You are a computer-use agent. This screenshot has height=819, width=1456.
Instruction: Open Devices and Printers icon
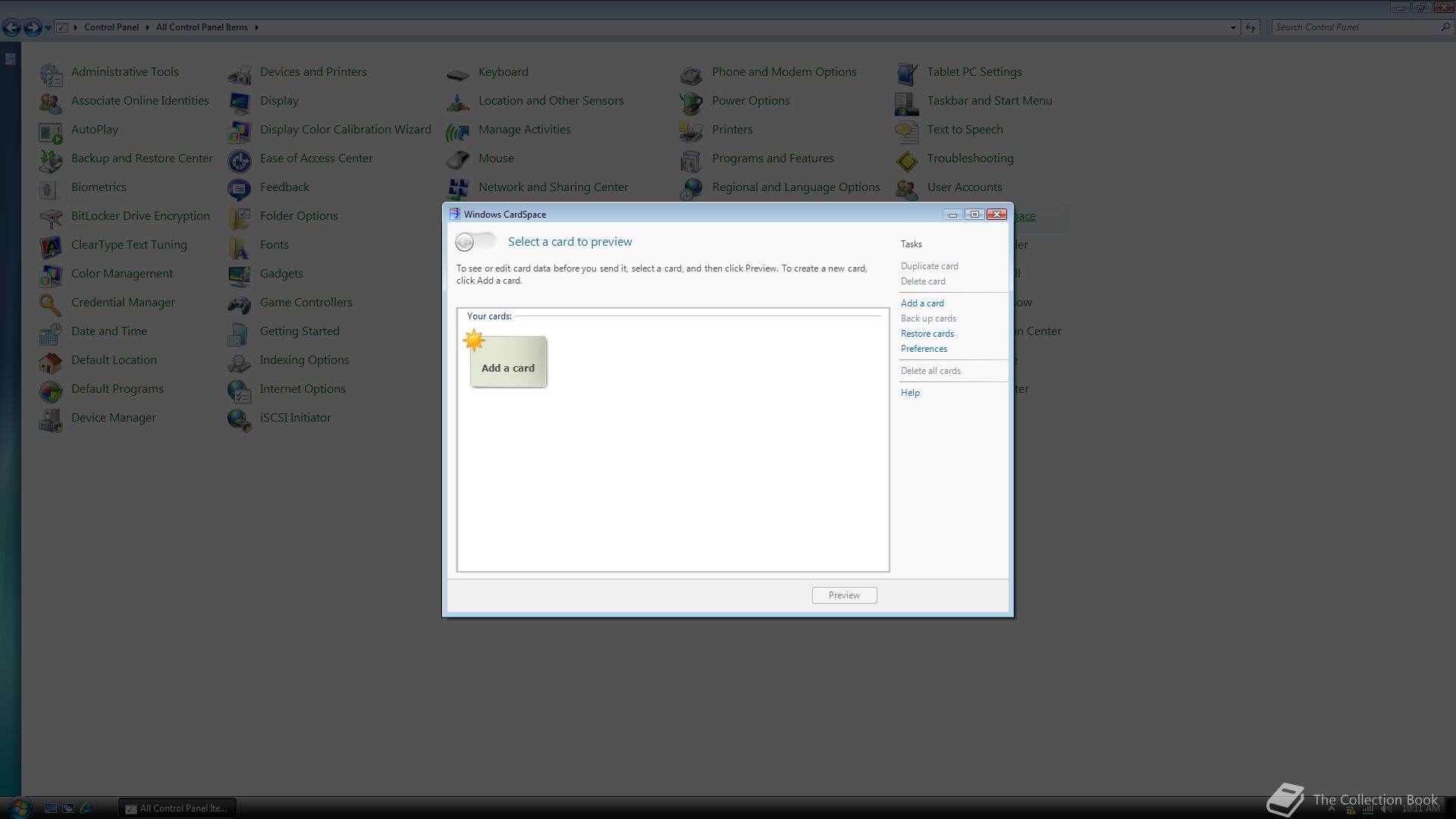(x=240, y=74)
